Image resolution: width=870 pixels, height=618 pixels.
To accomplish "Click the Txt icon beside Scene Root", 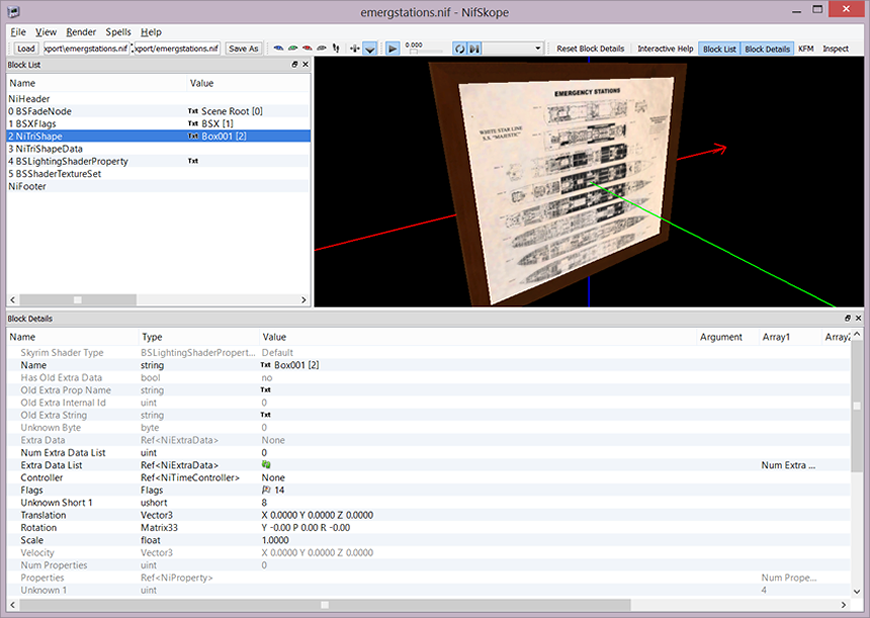I will (193, 111).
